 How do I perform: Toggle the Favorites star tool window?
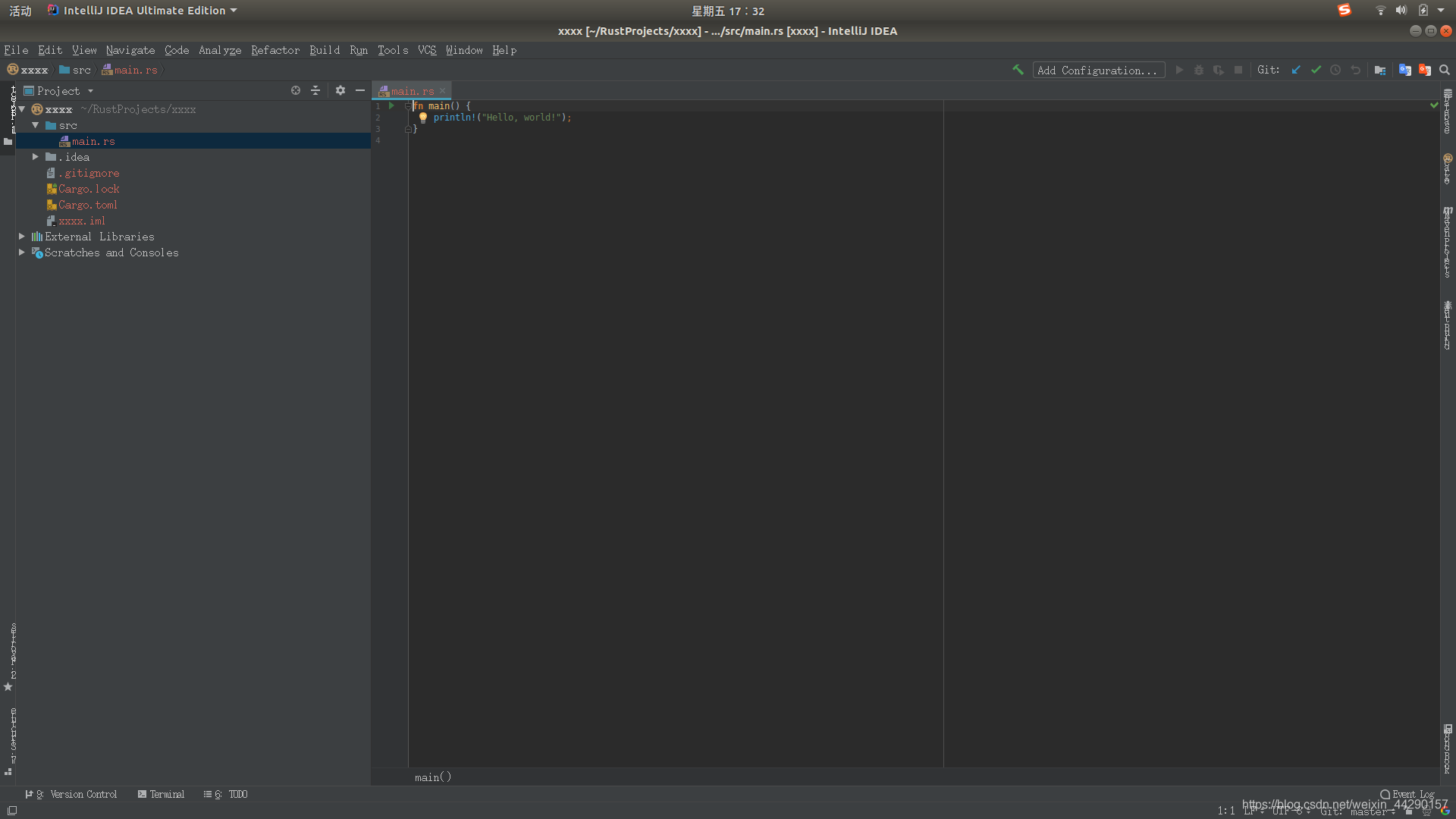(8, 687)
